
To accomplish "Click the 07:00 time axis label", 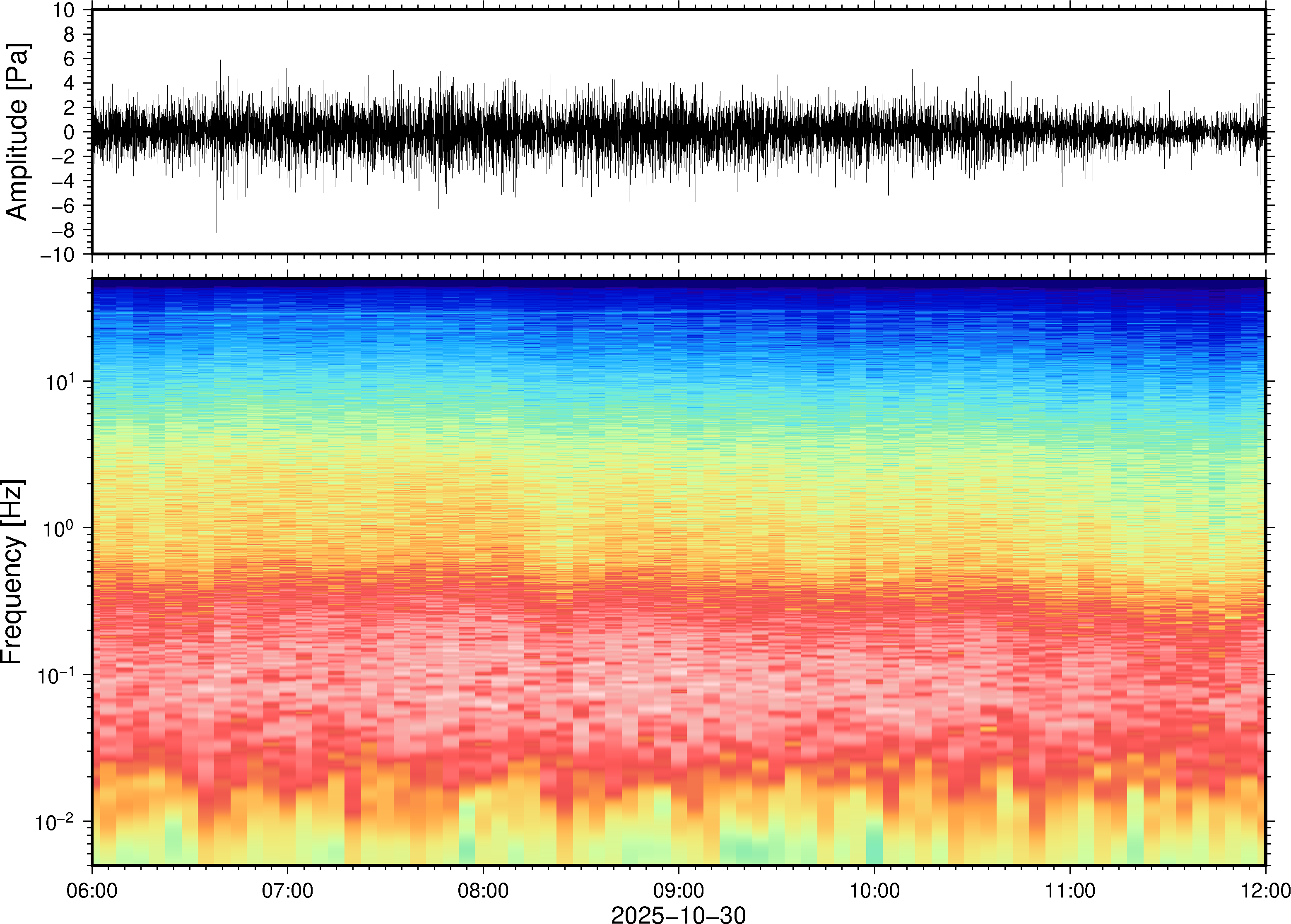I will click(x=287, y=890).
